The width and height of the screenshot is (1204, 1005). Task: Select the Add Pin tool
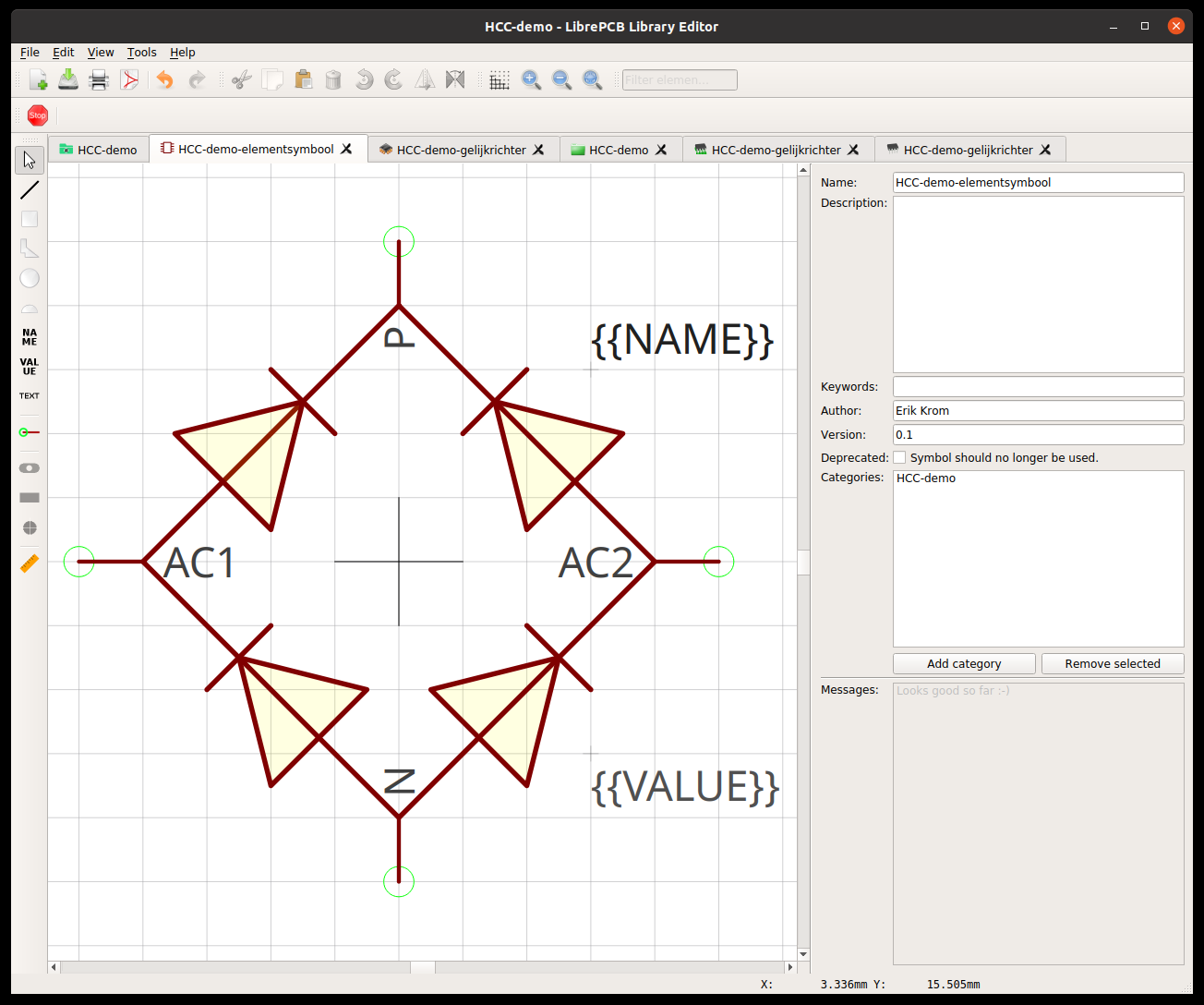pos(30,432)
